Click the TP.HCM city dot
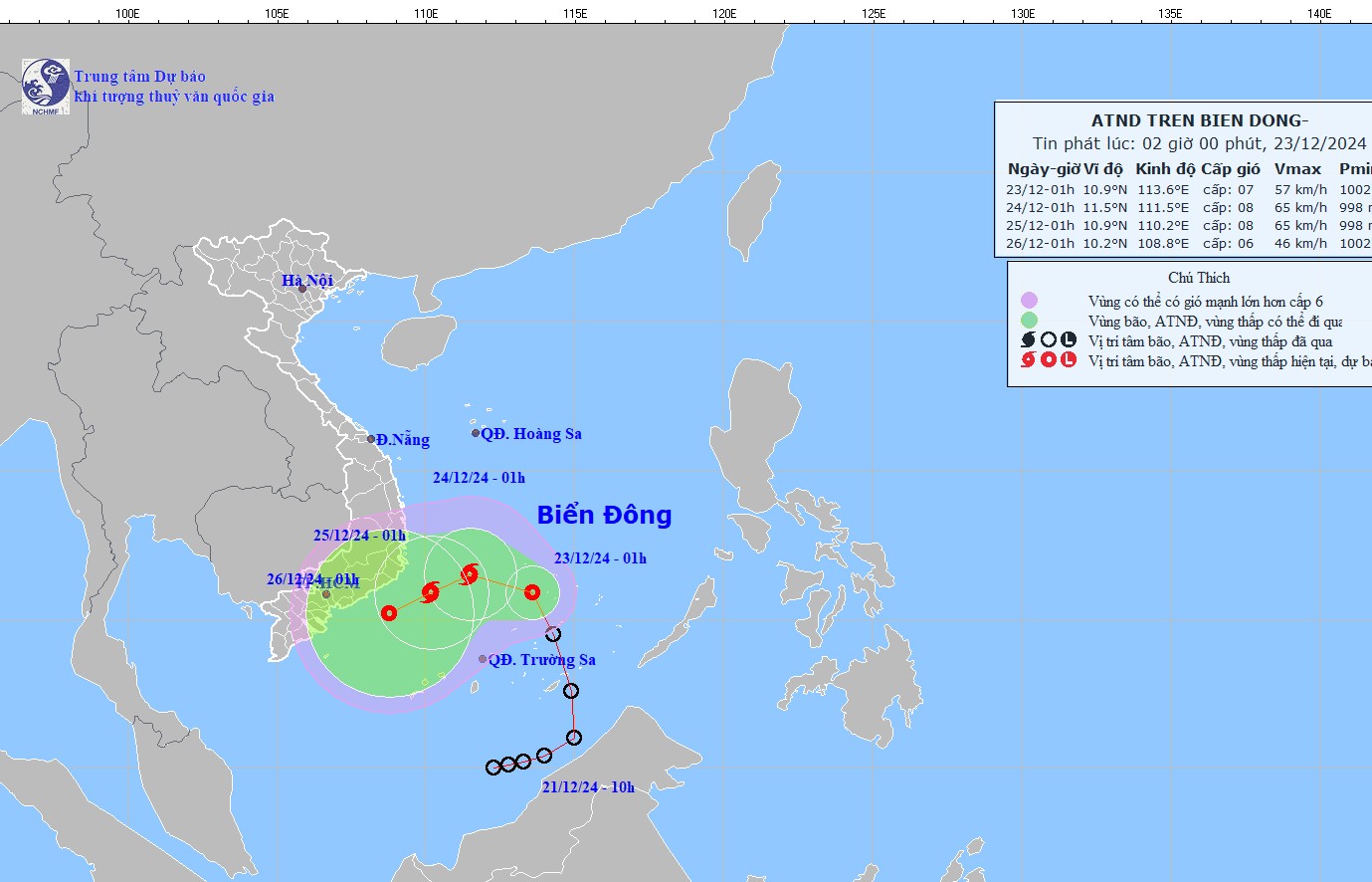Viewport: 1372px width, 882px height. click(326, 594)
